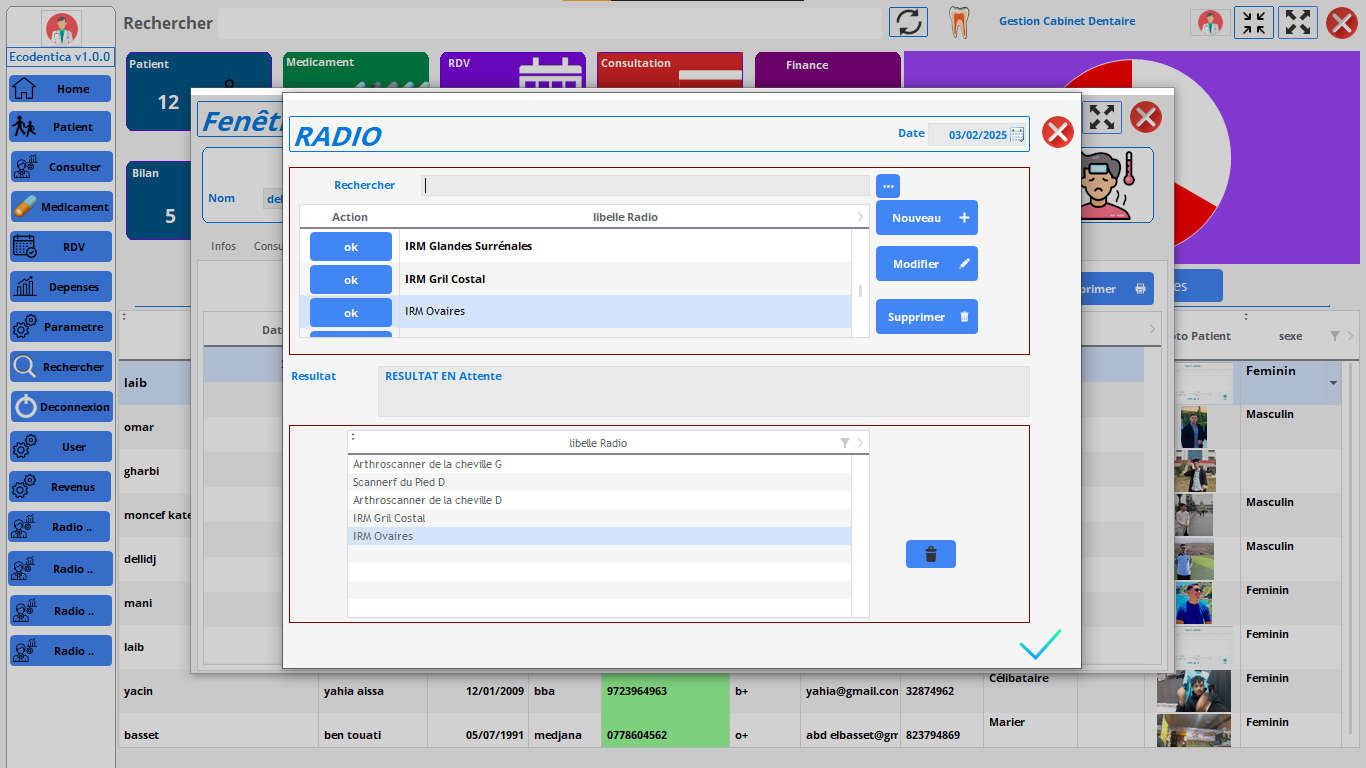The height and width of the screenshot is (768, 1366).
Task: Click the trash icon below selected radios
Action: pyautogui.click(x=930, y=554)
